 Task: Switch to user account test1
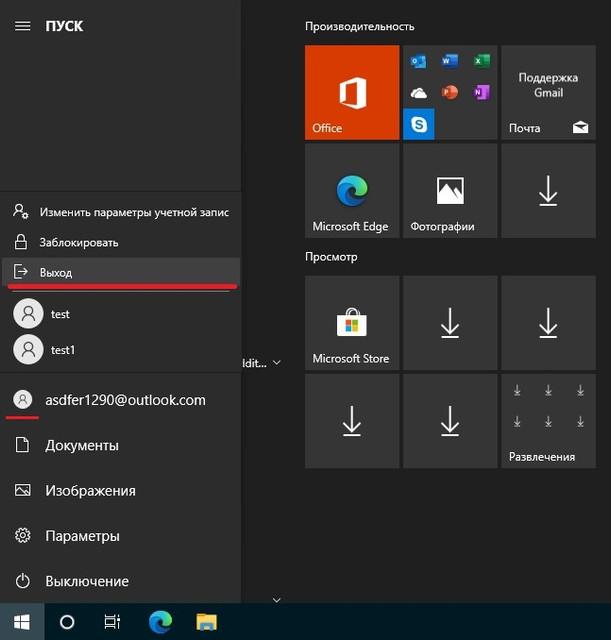coord(121,349)
